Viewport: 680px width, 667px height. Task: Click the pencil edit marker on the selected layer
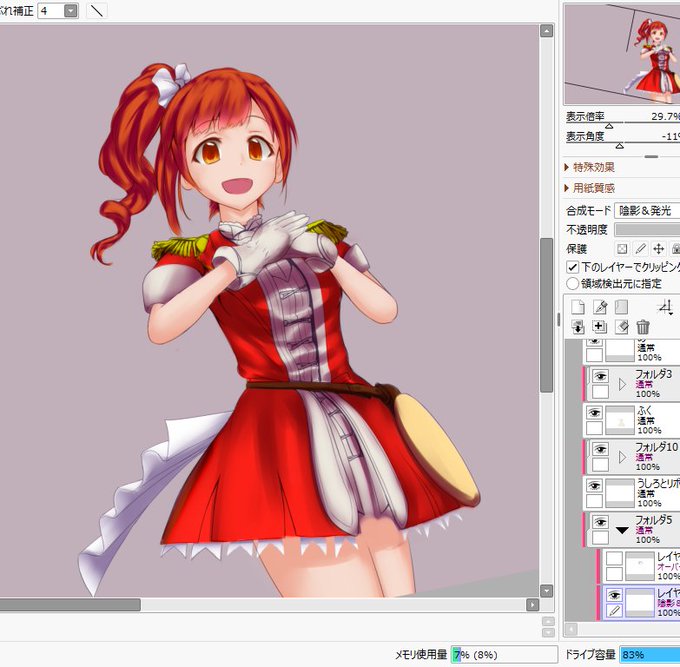pos(614,611)
